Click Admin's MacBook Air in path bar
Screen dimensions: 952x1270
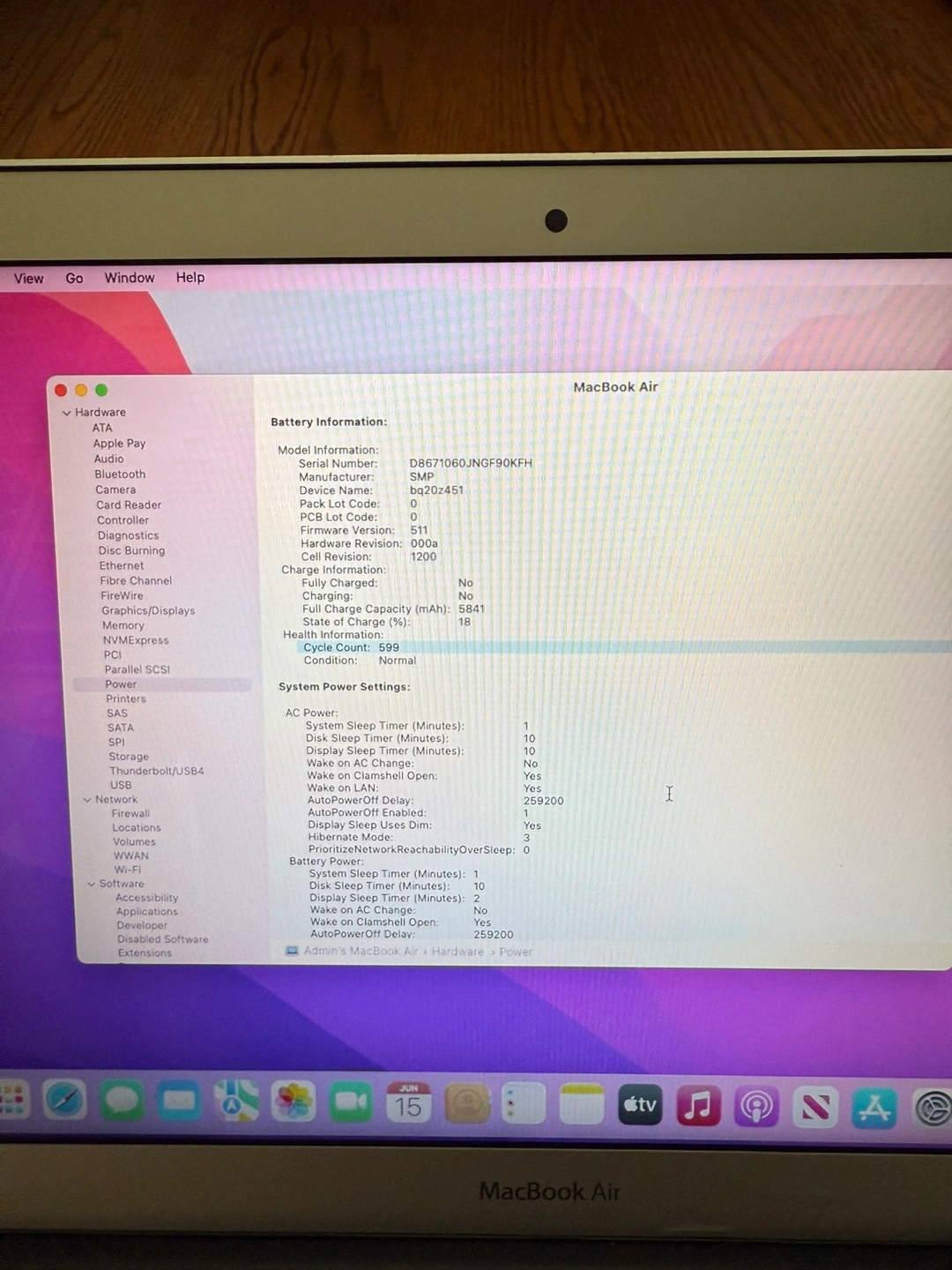pyautogui.click(x=361, y=951)
